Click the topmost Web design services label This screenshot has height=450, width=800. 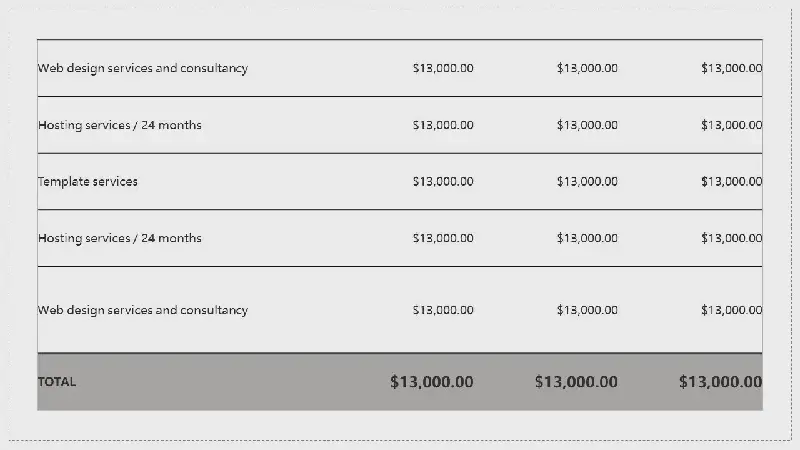143,68
